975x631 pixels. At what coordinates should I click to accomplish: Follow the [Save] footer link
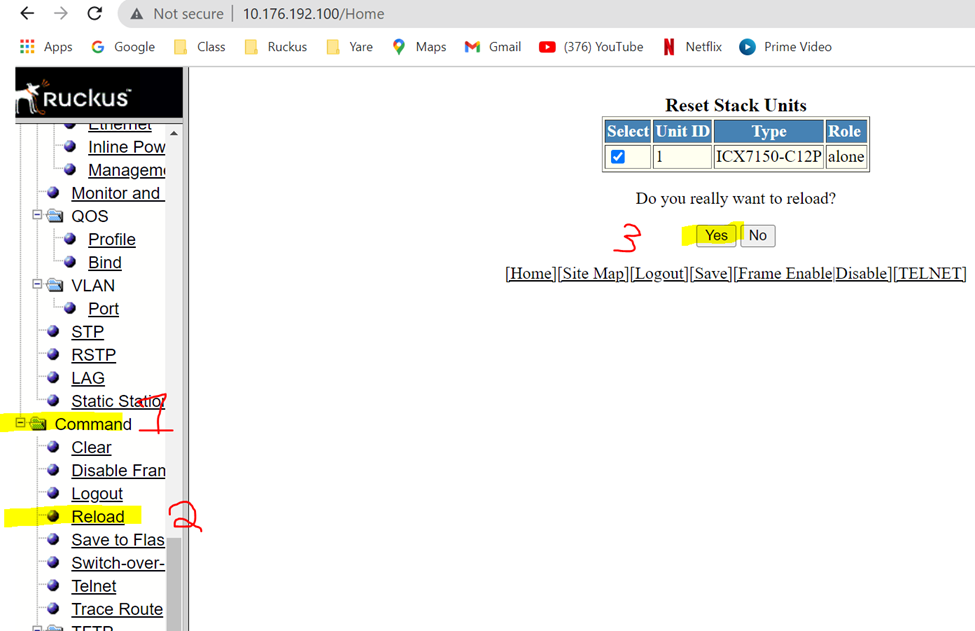(711, 274)
